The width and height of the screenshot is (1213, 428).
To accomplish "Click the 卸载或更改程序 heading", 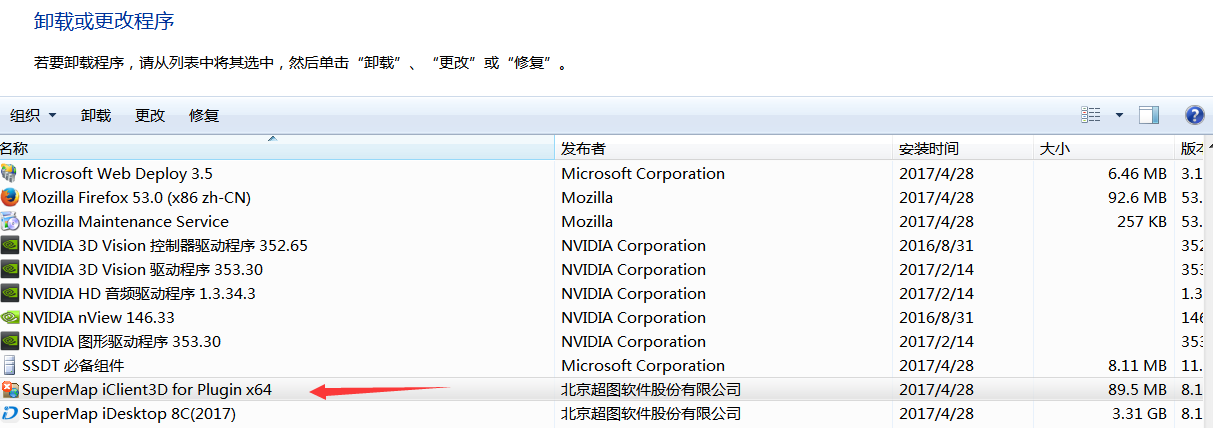I will point(104,20).
